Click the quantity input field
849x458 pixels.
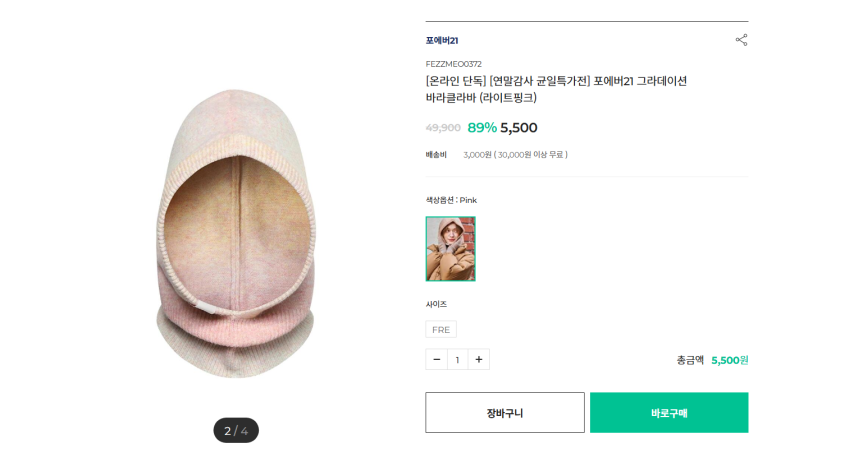click(x=458, y=360)
